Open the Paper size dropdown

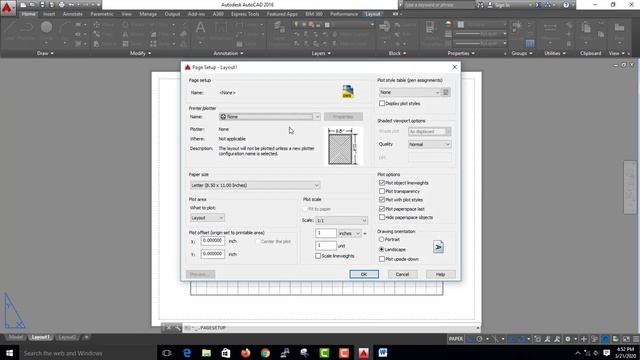click(255, 185)
